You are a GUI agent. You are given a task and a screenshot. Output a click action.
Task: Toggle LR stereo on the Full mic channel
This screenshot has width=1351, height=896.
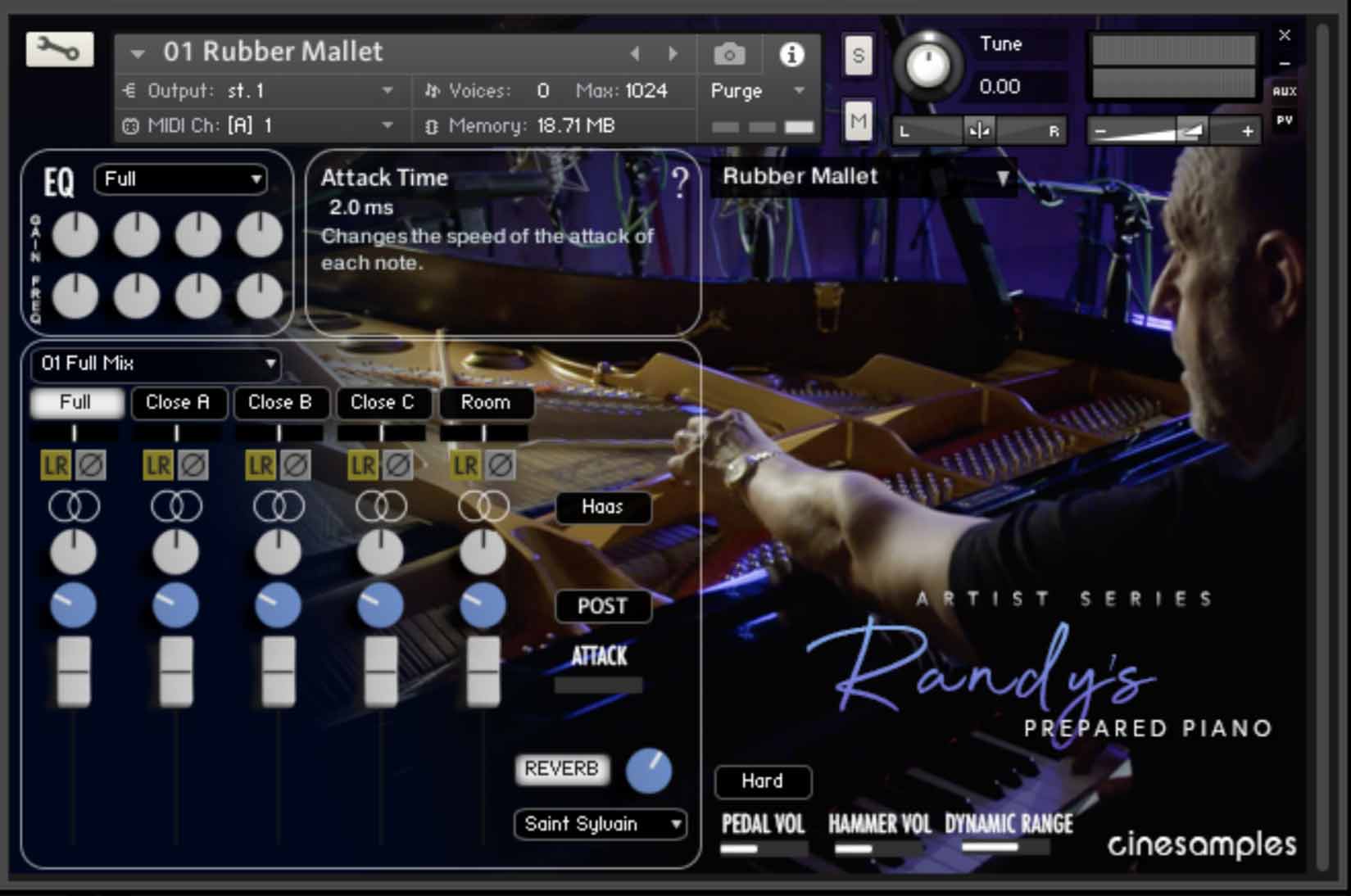[56, 465]
